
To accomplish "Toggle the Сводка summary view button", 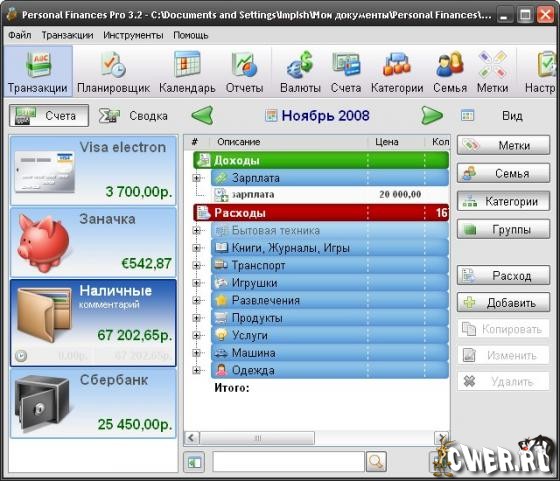I will pyautogui.click(x=133, y=116).
